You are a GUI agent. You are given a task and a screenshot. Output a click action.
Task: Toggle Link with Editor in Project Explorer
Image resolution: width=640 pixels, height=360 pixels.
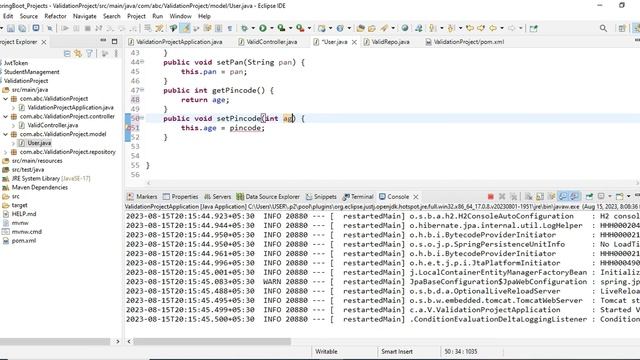pyautogui.click(x=78, y=53)
